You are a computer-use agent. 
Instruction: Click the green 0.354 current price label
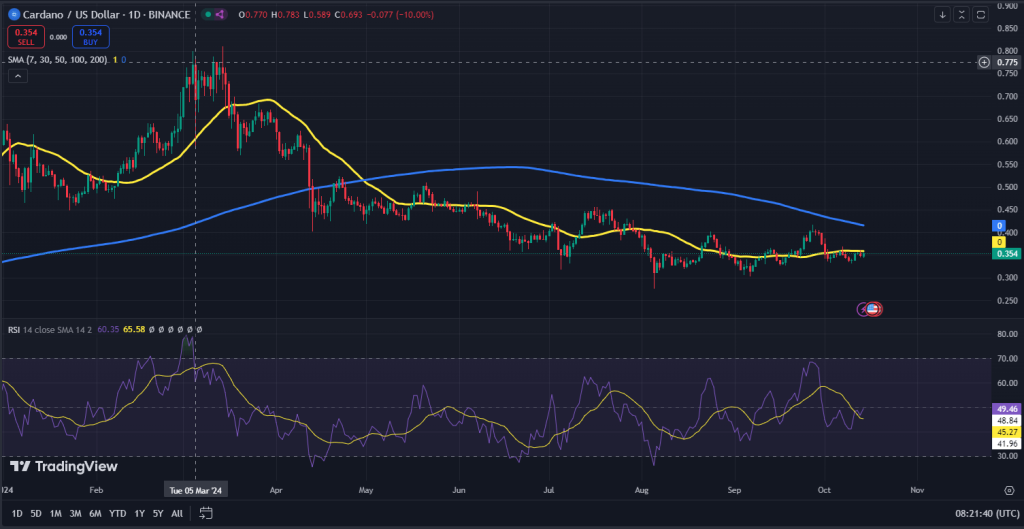[1006, 254]
